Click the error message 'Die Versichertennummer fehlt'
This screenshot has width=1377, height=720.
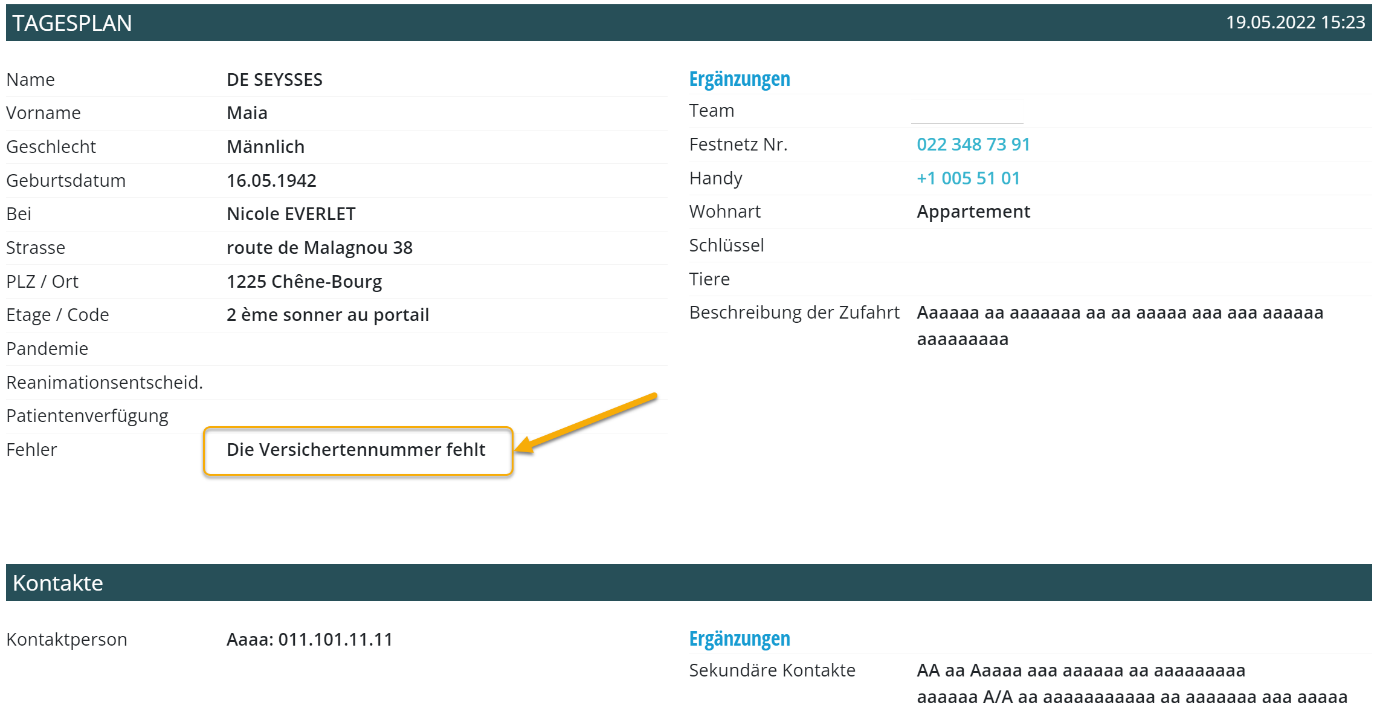pyautogui.click(x=356, y=451)
